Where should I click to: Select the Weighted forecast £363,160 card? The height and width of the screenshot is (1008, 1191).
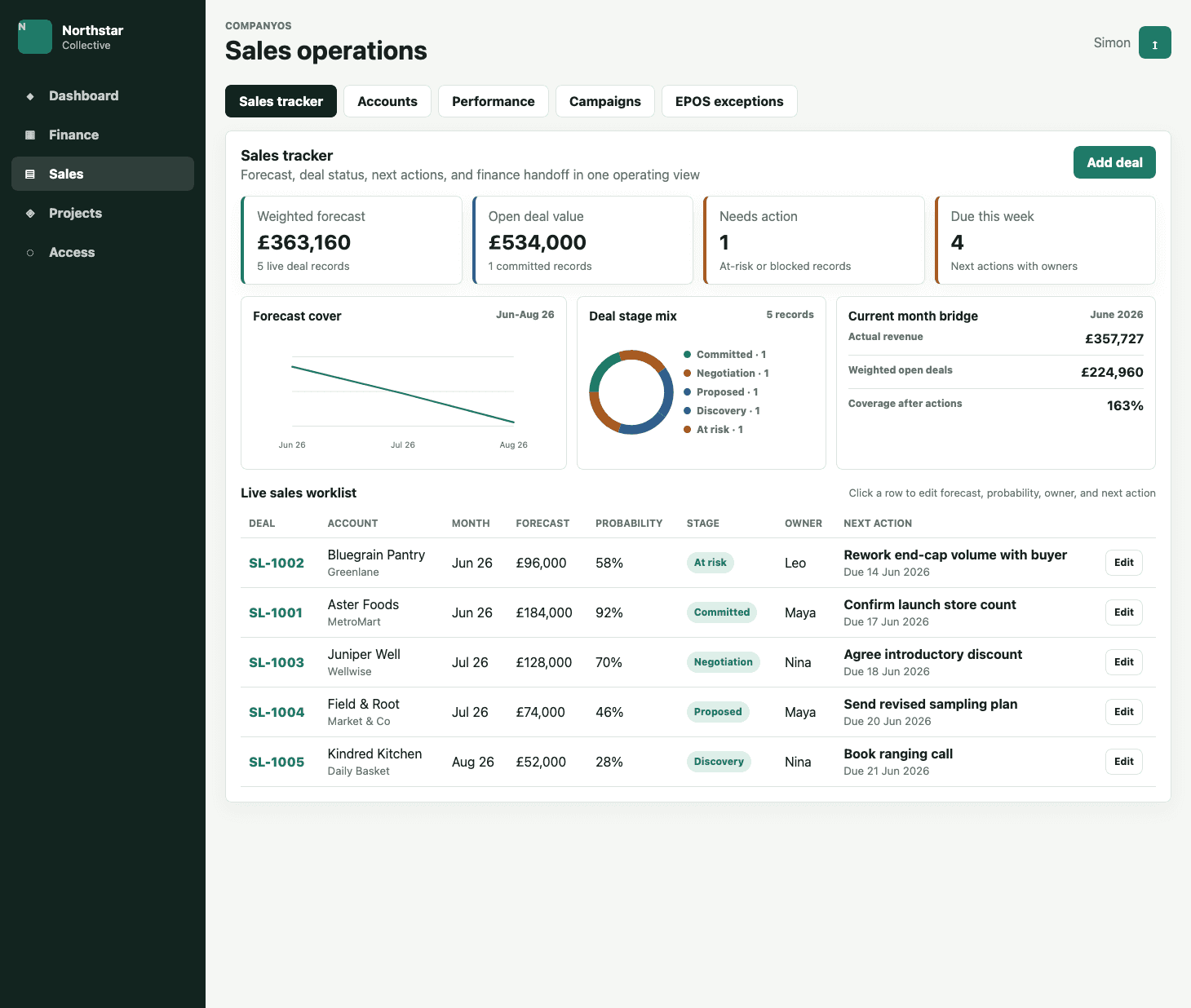pos(352,240)
